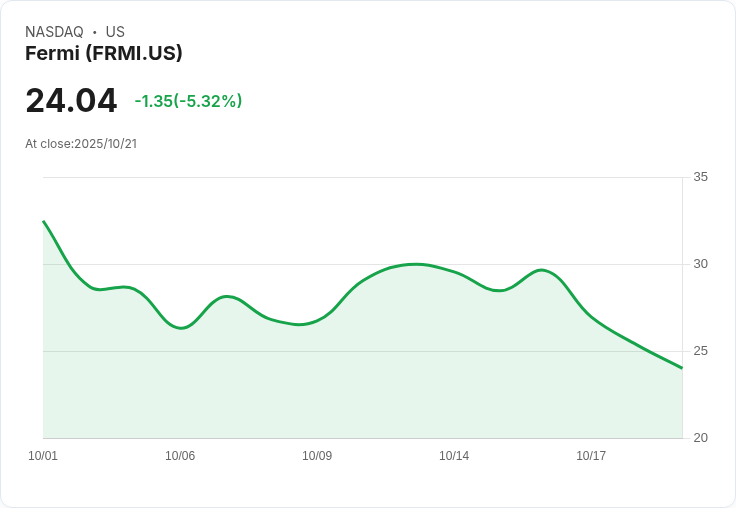This screenshot has width=736, height=508.
Task: Click the 35 y-axis price label
Action: pyautogui.click(x=700, y=177)
